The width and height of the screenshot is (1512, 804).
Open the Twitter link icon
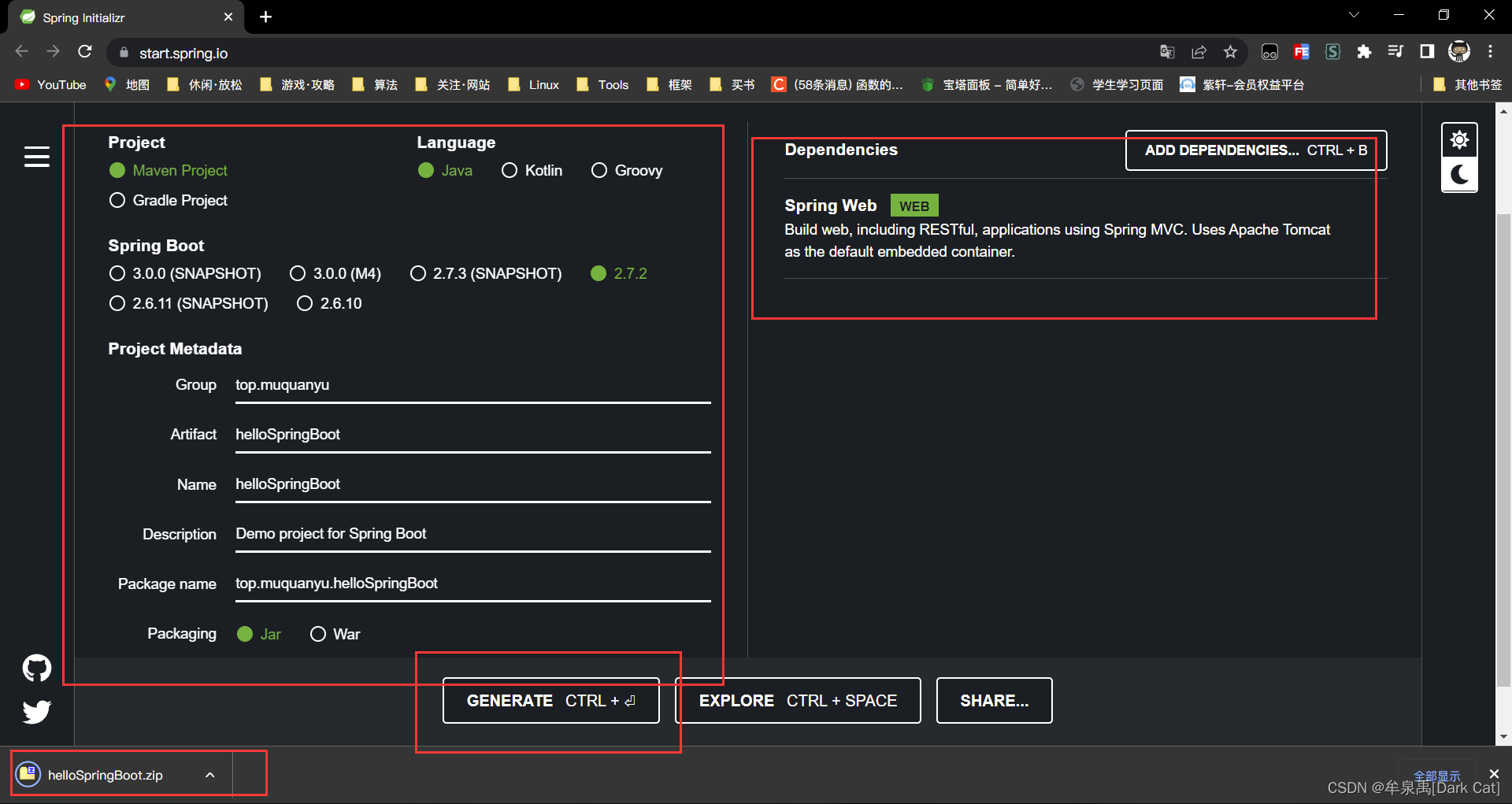pos(36,712)
